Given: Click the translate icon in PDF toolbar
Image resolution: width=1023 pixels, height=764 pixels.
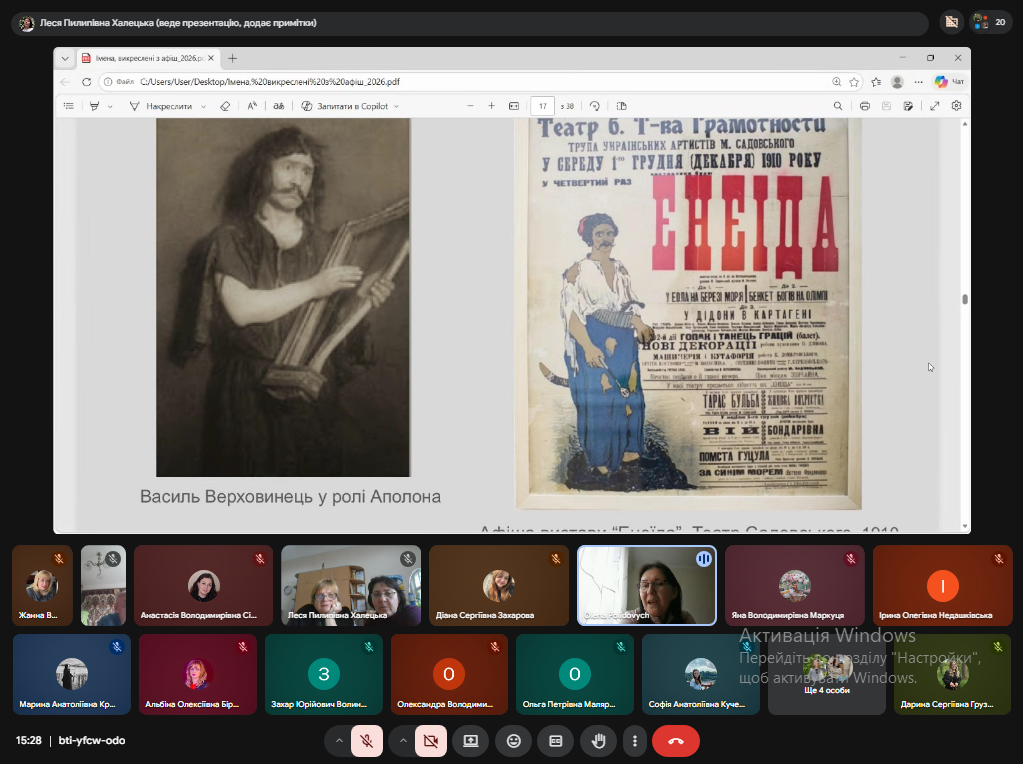Looking at the screenshot, I should [x=279, y=106].
